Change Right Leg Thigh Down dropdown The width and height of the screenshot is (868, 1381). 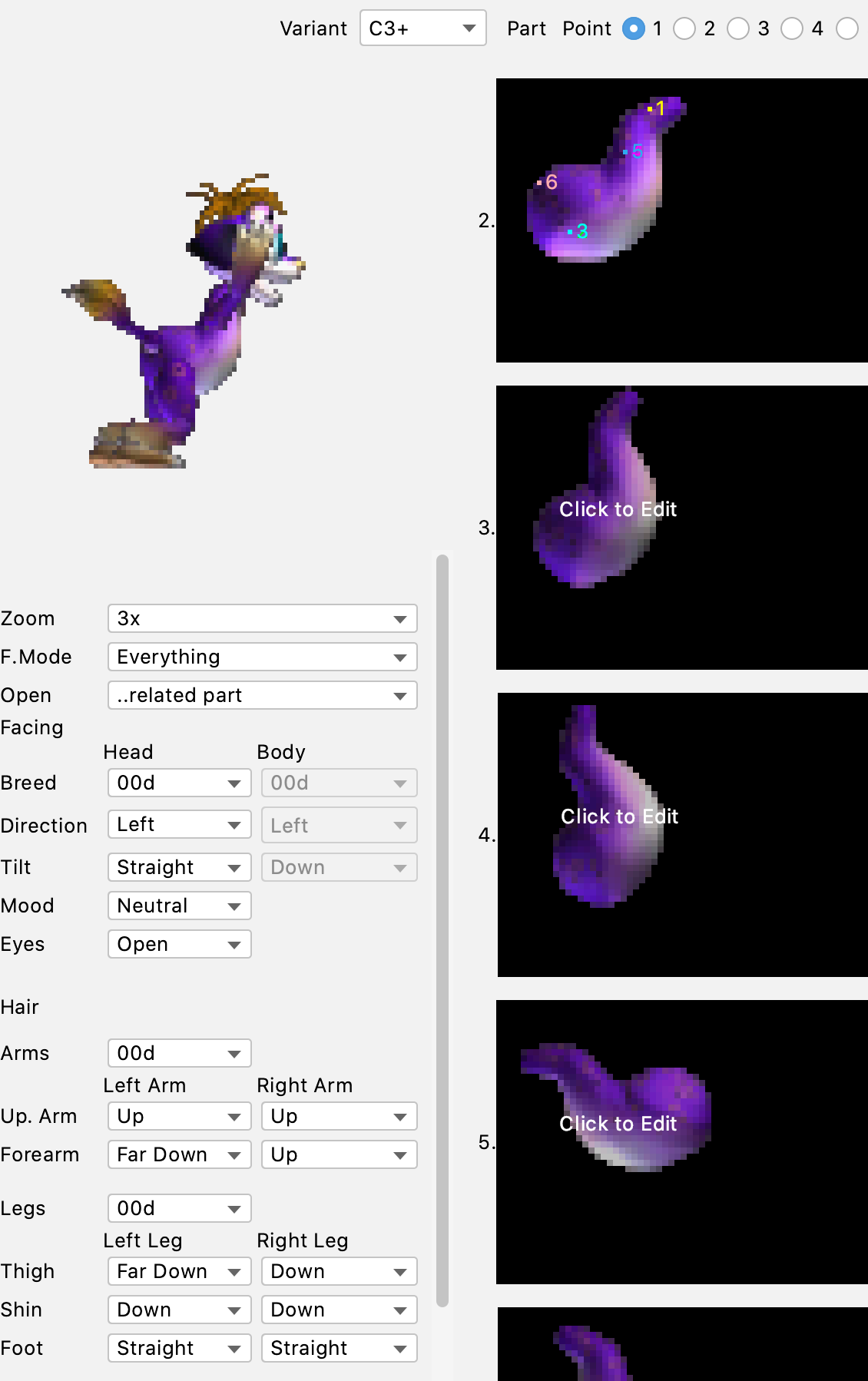pos(340,1271)
